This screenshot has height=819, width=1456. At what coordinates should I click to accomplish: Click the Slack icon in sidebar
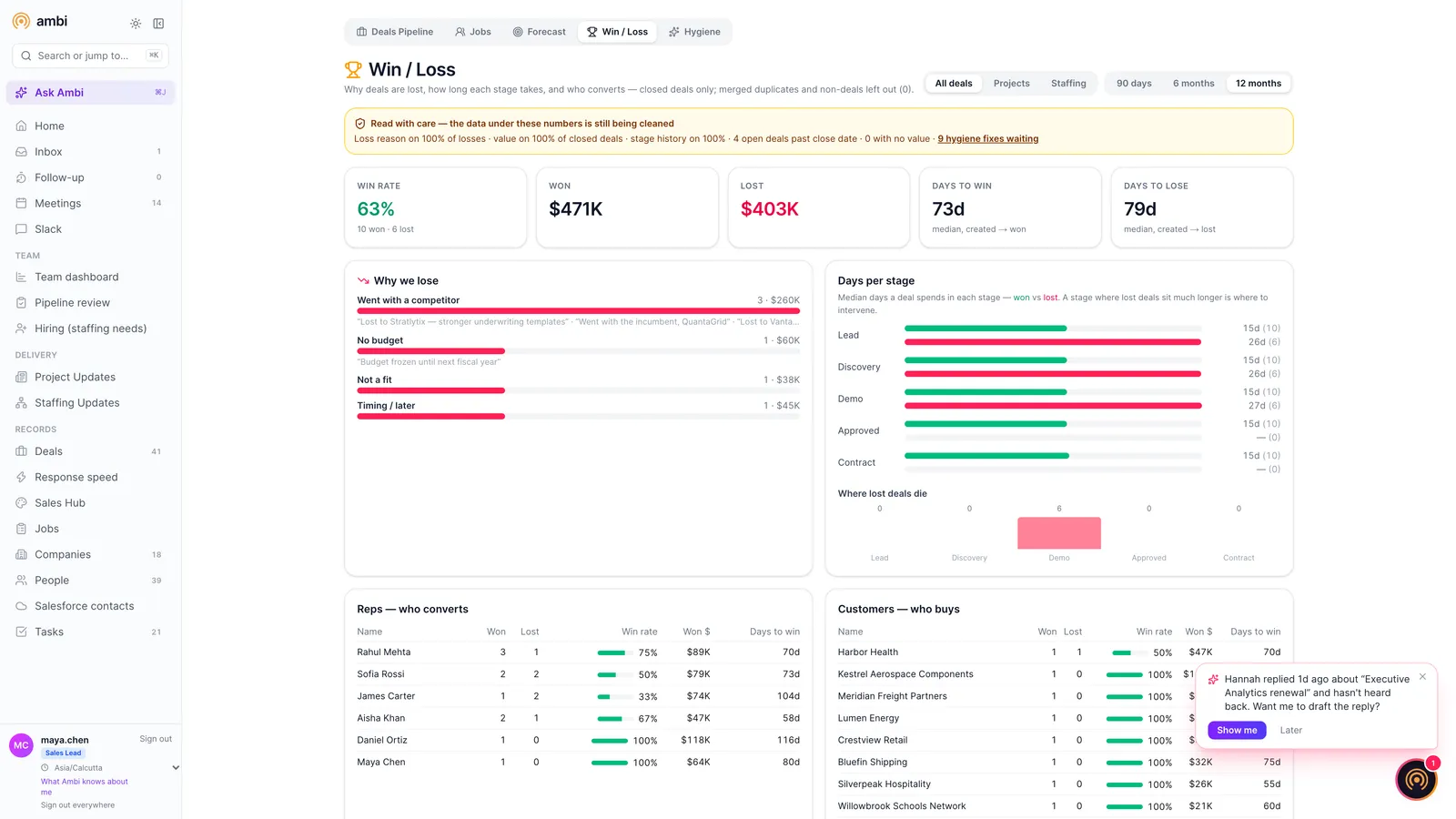pyautogui.click(x=21, y=229)
